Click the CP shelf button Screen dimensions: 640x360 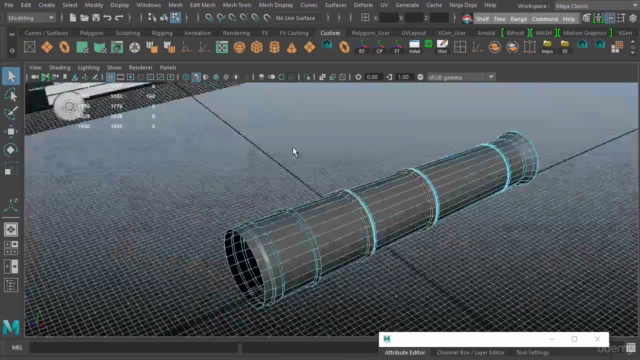pyautogui.click(x=379, y=47)
